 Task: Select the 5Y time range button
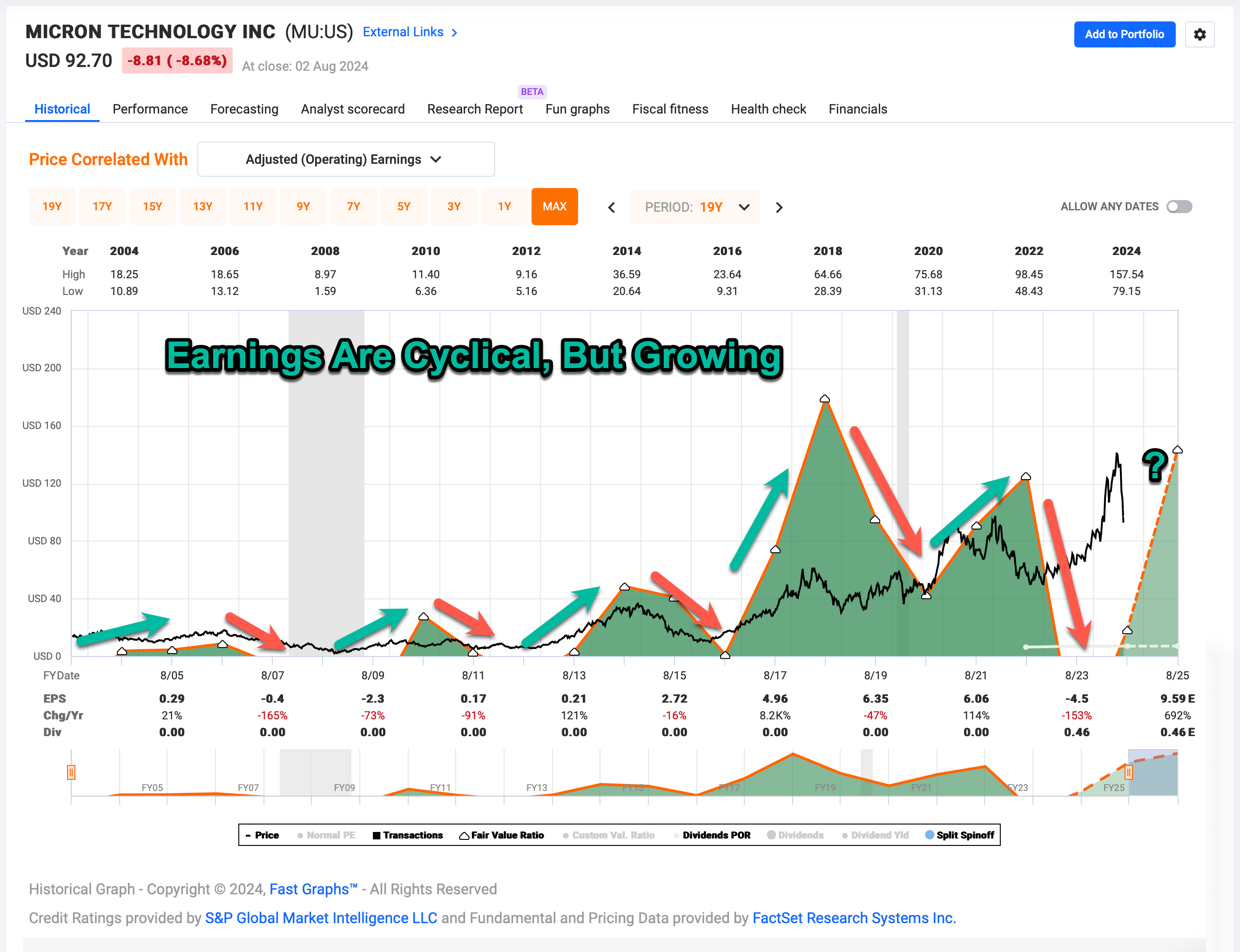[x=404, y=207]
